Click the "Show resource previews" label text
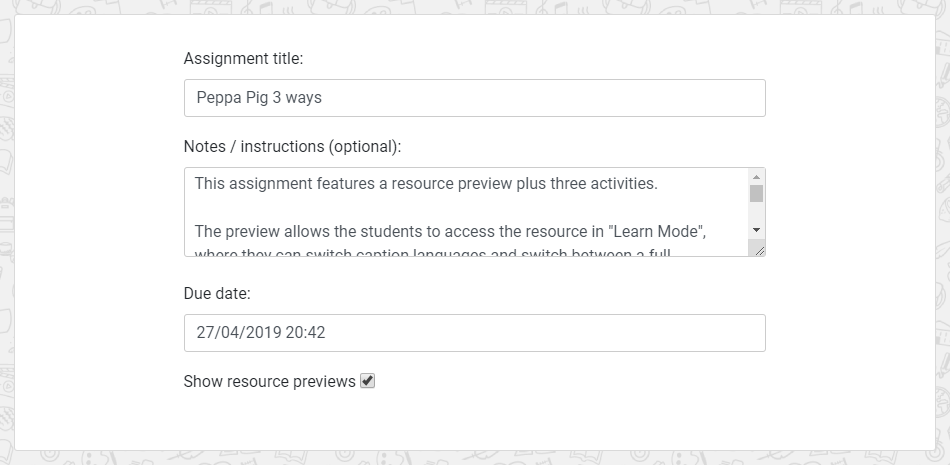950x465 pixels. pyautogui.click(x=269, y=382)
